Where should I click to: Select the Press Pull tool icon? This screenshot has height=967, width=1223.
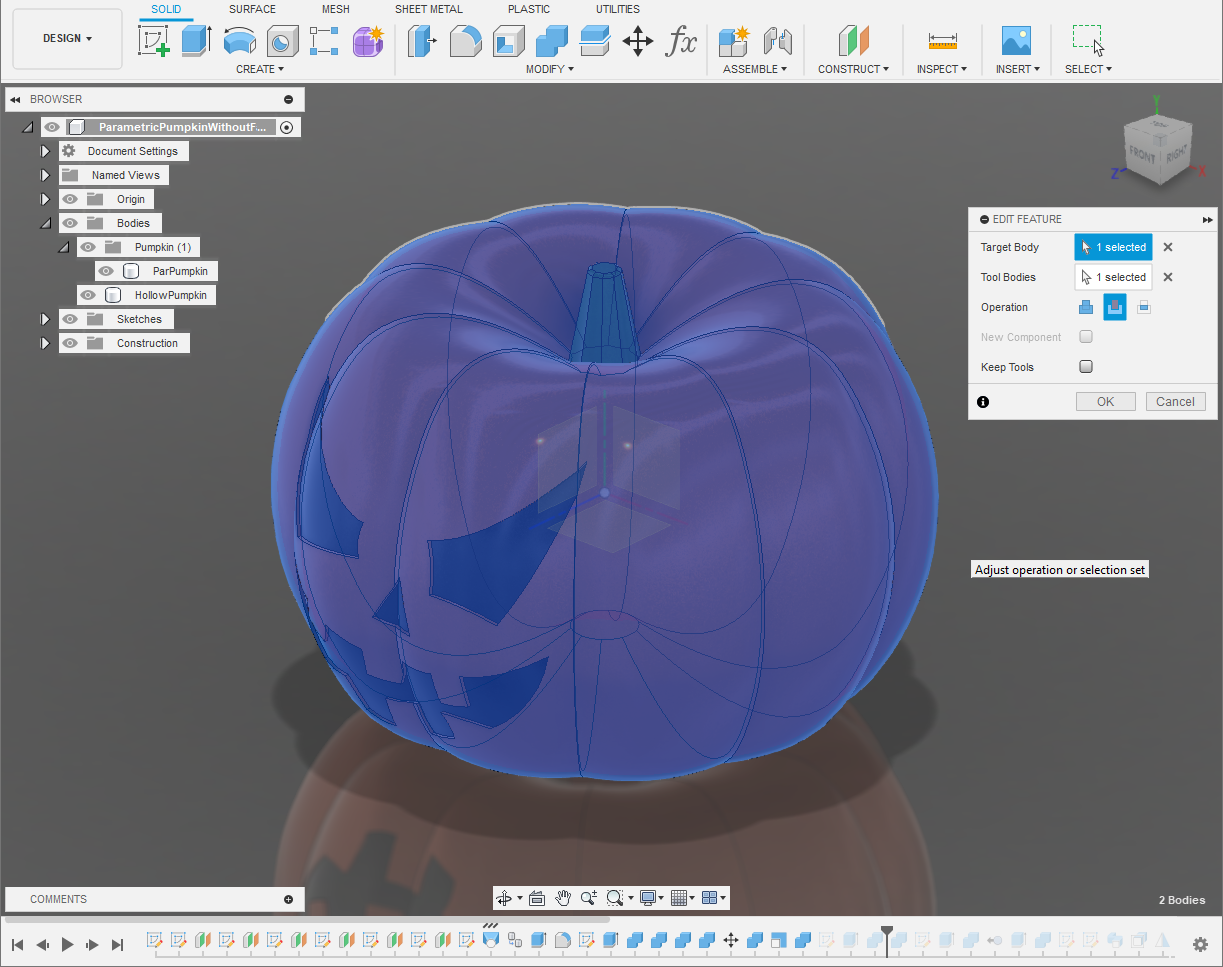point(423,41)
